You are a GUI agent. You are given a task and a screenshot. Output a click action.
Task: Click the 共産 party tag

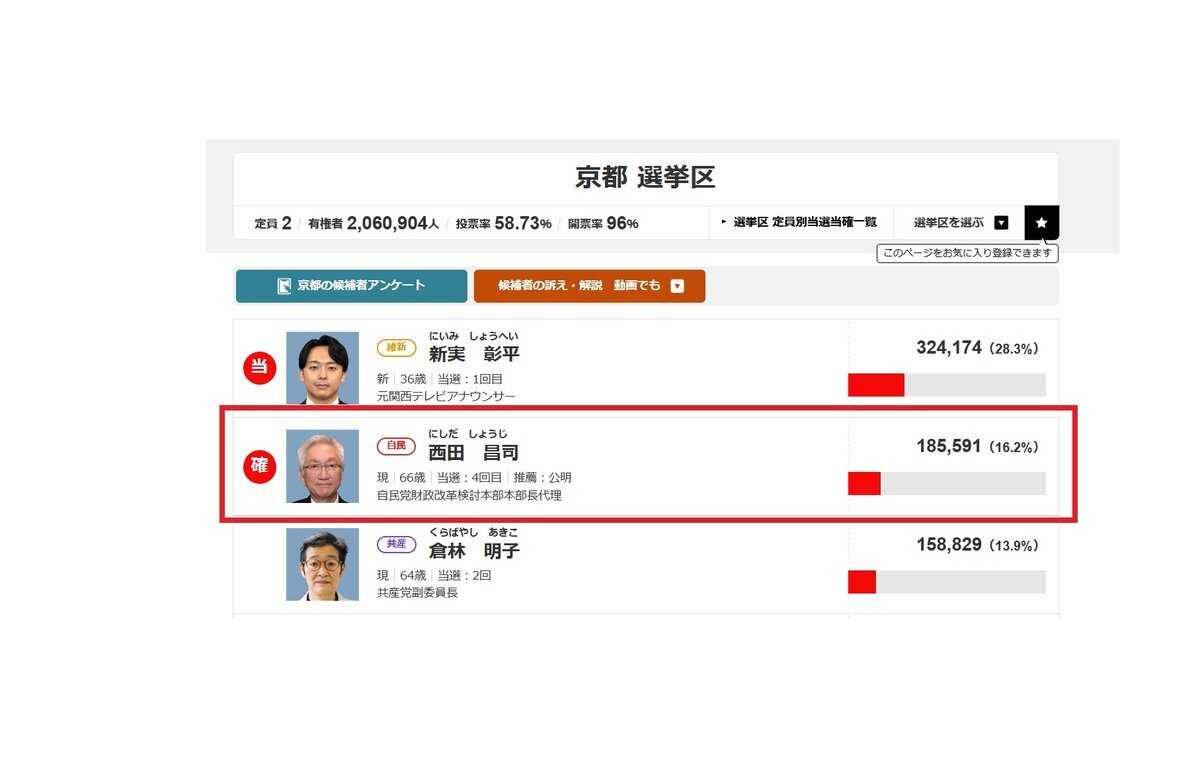(x=396, y=544)
